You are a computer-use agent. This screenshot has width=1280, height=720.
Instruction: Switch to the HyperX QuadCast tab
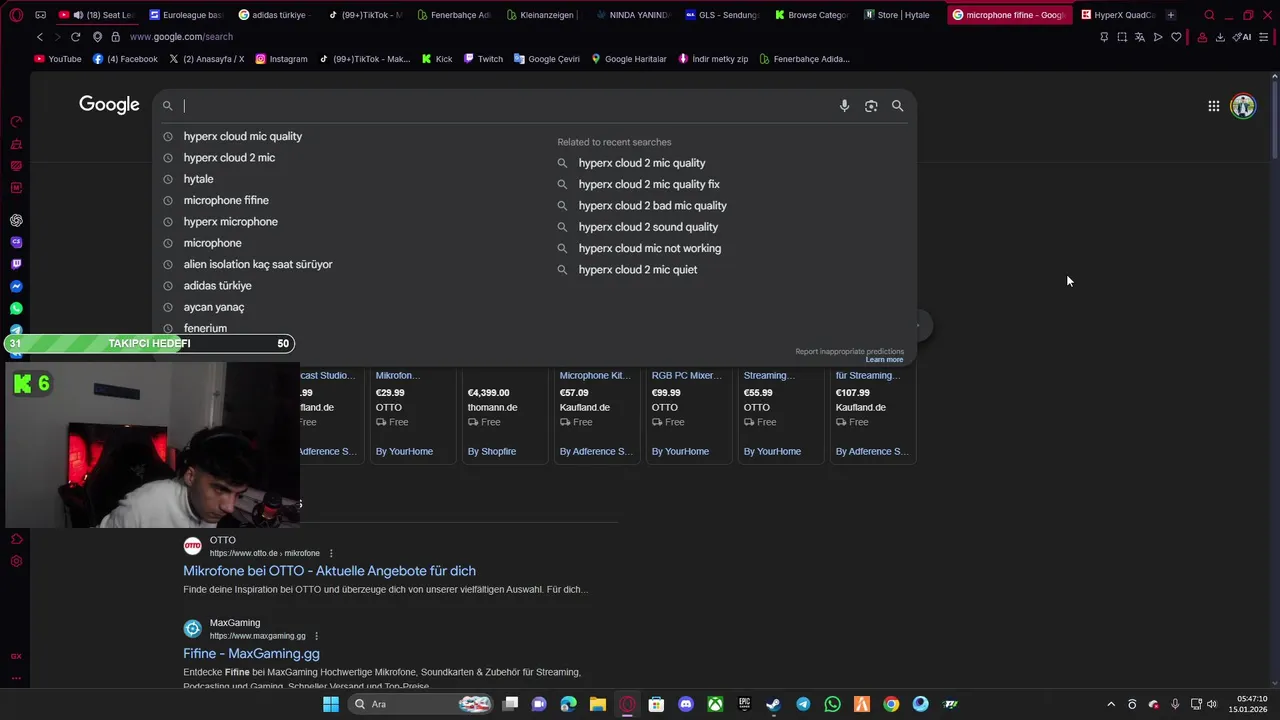pyautogui.click(x=1118, y=15)
